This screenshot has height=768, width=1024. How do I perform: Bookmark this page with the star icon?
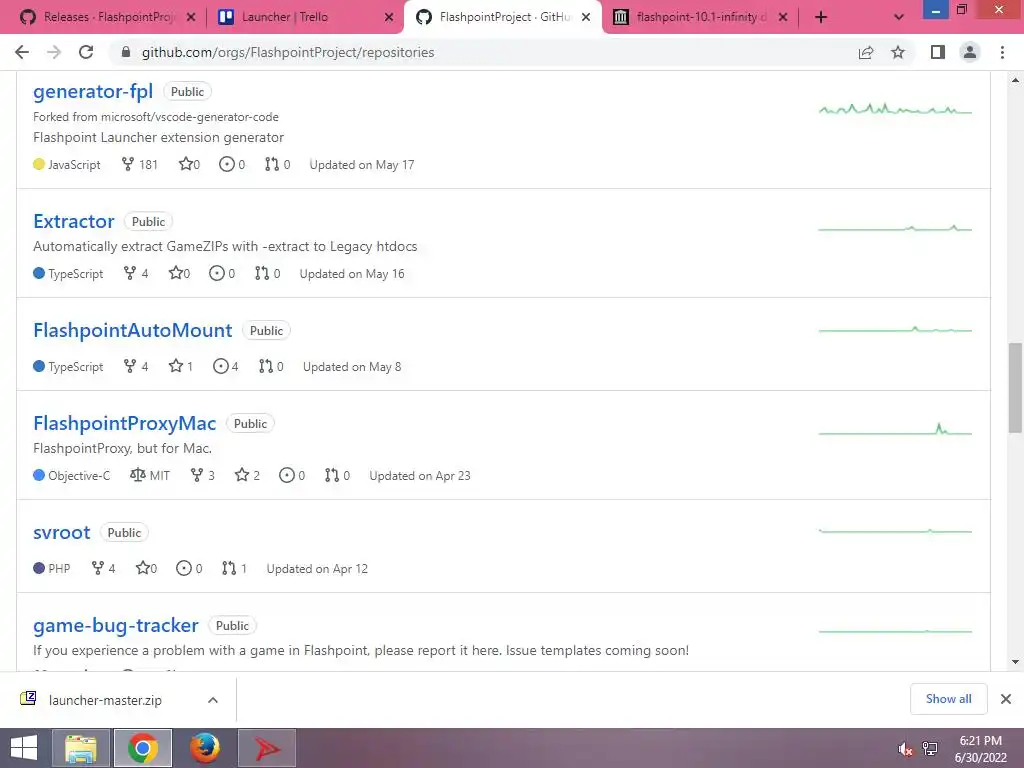898,52
